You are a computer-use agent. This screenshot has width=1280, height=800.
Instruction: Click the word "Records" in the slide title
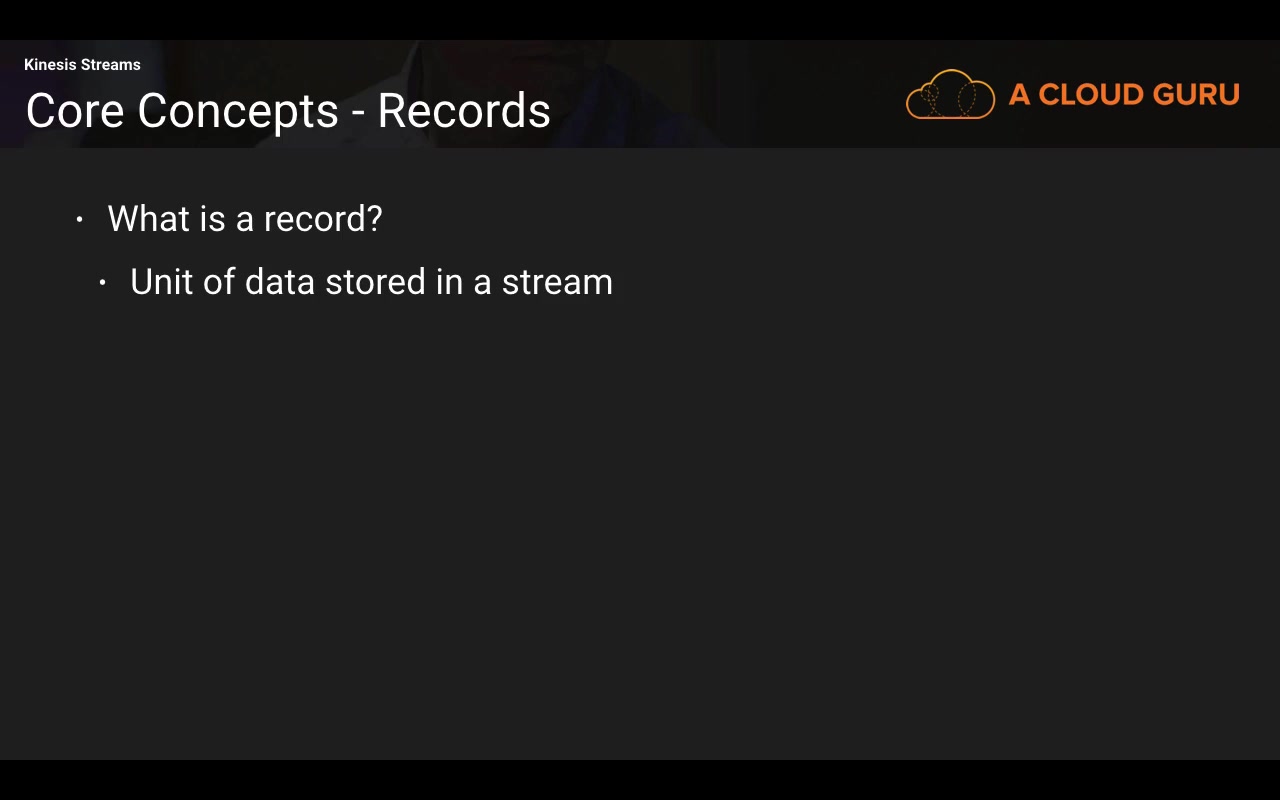tap(464, 110)
